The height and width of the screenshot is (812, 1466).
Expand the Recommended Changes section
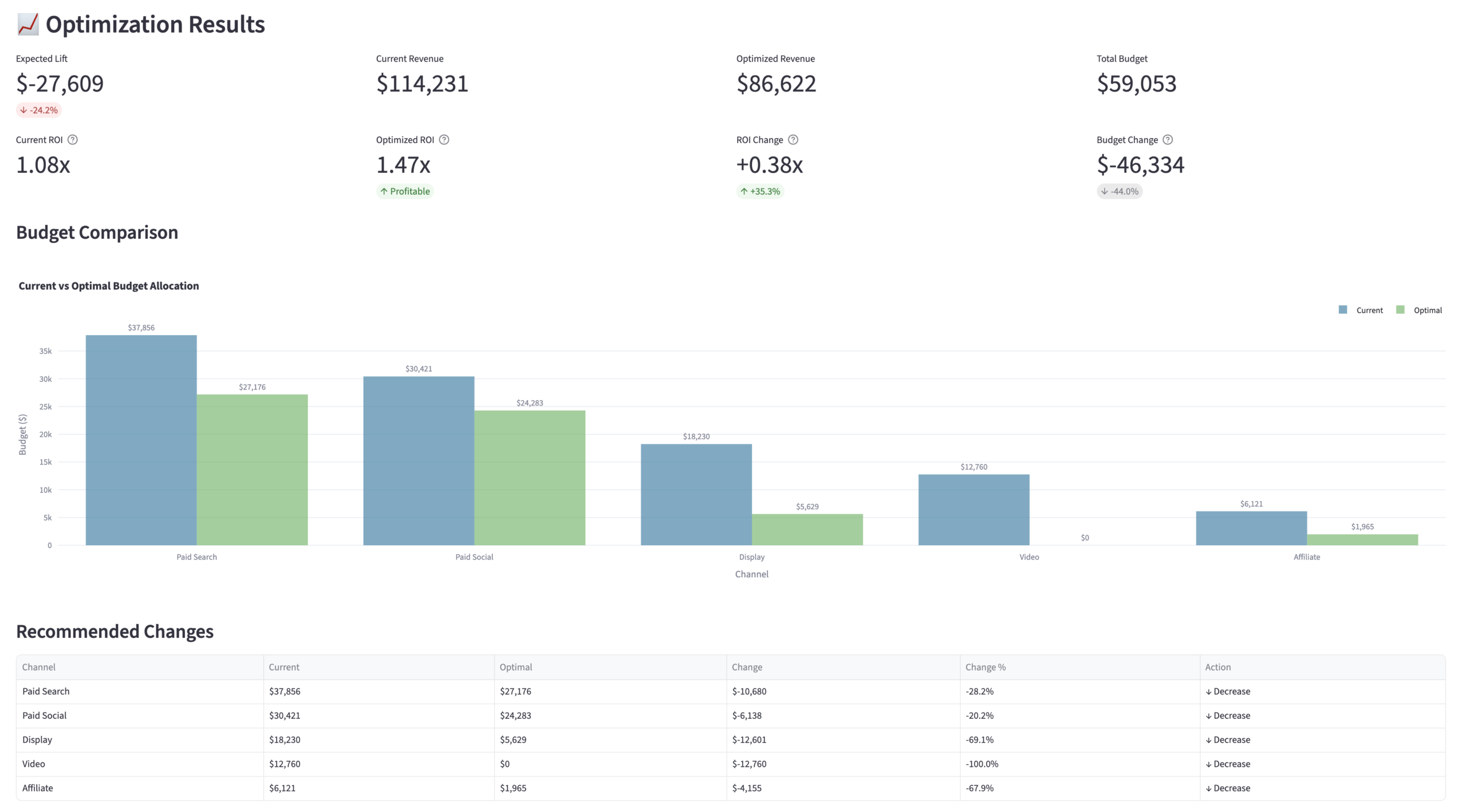click(115, 632)
